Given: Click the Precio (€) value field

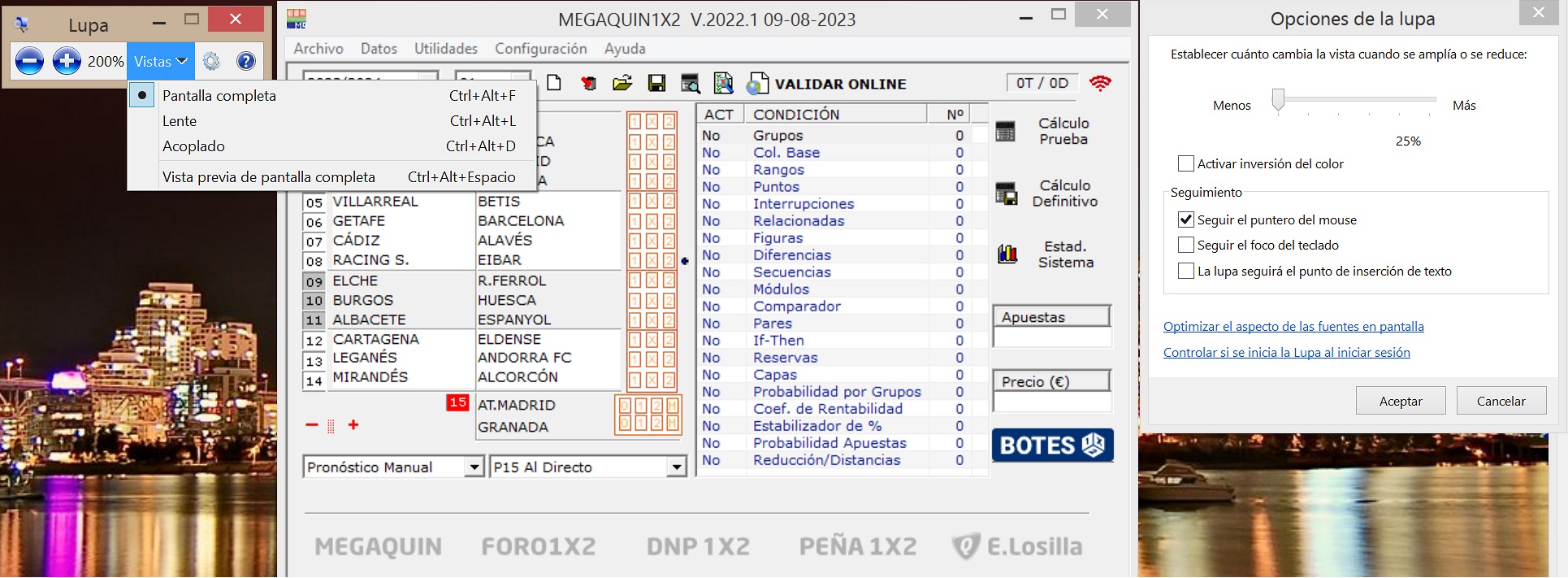Looking at the screenshot, I should tap(1052, 402).
